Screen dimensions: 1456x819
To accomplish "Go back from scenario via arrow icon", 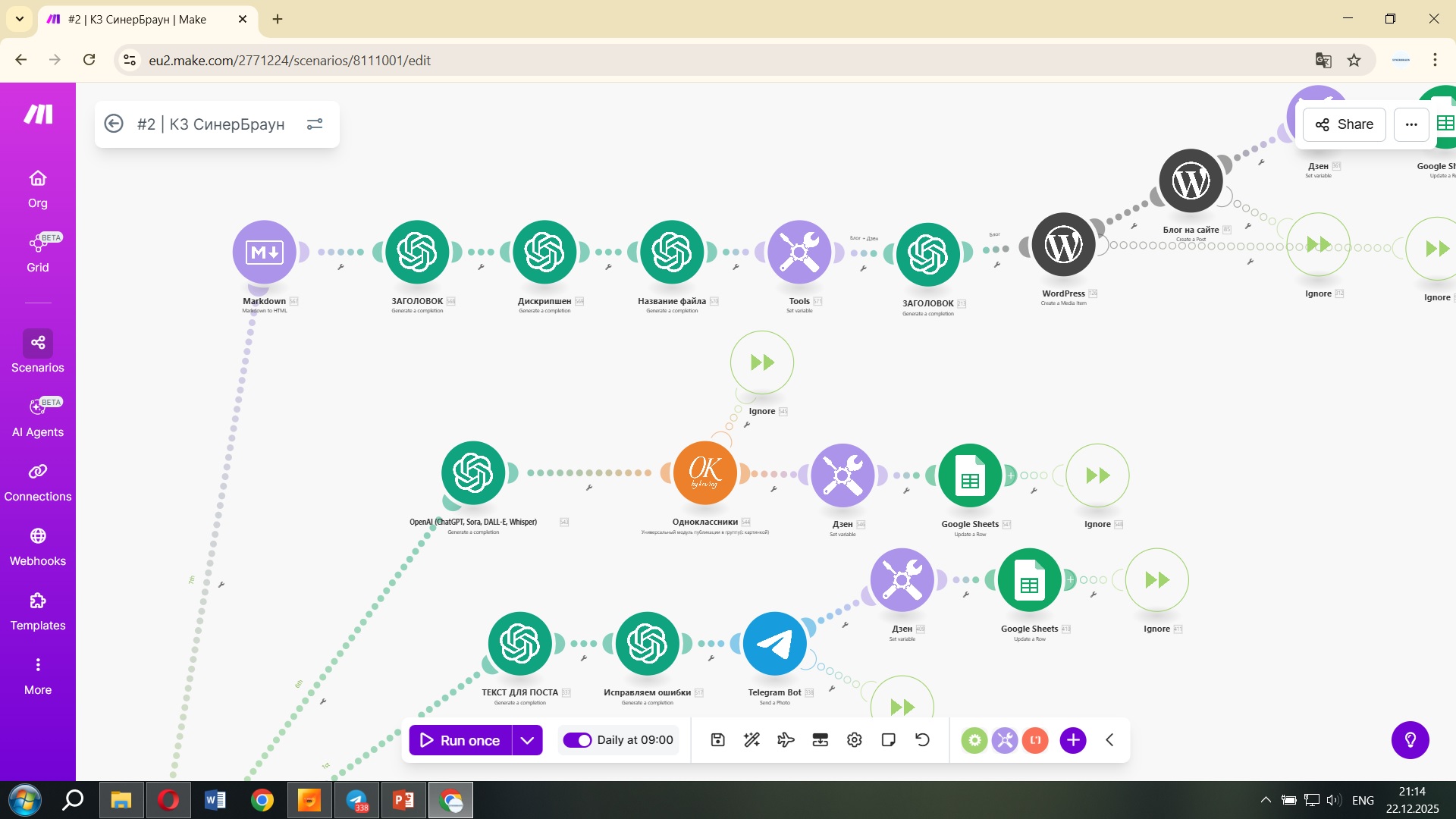I will 114,124.
